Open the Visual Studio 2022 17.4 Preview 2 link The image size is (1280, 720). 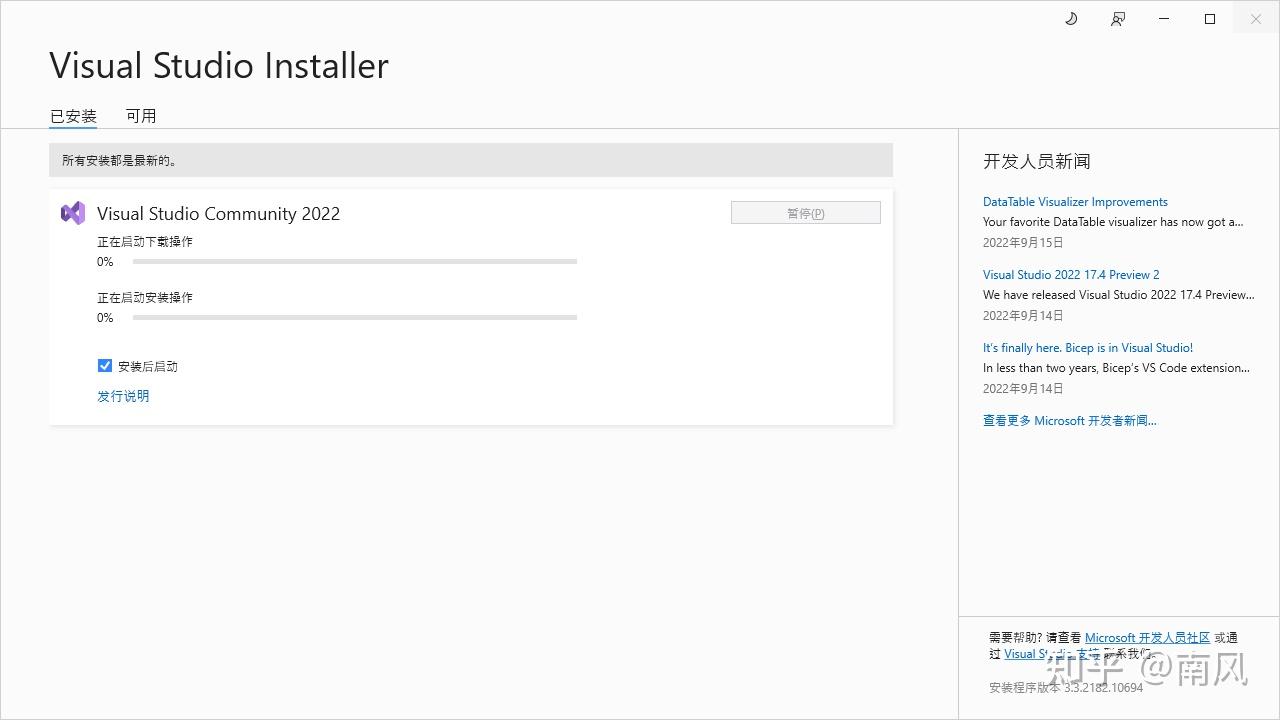(x=1071, y=274)
